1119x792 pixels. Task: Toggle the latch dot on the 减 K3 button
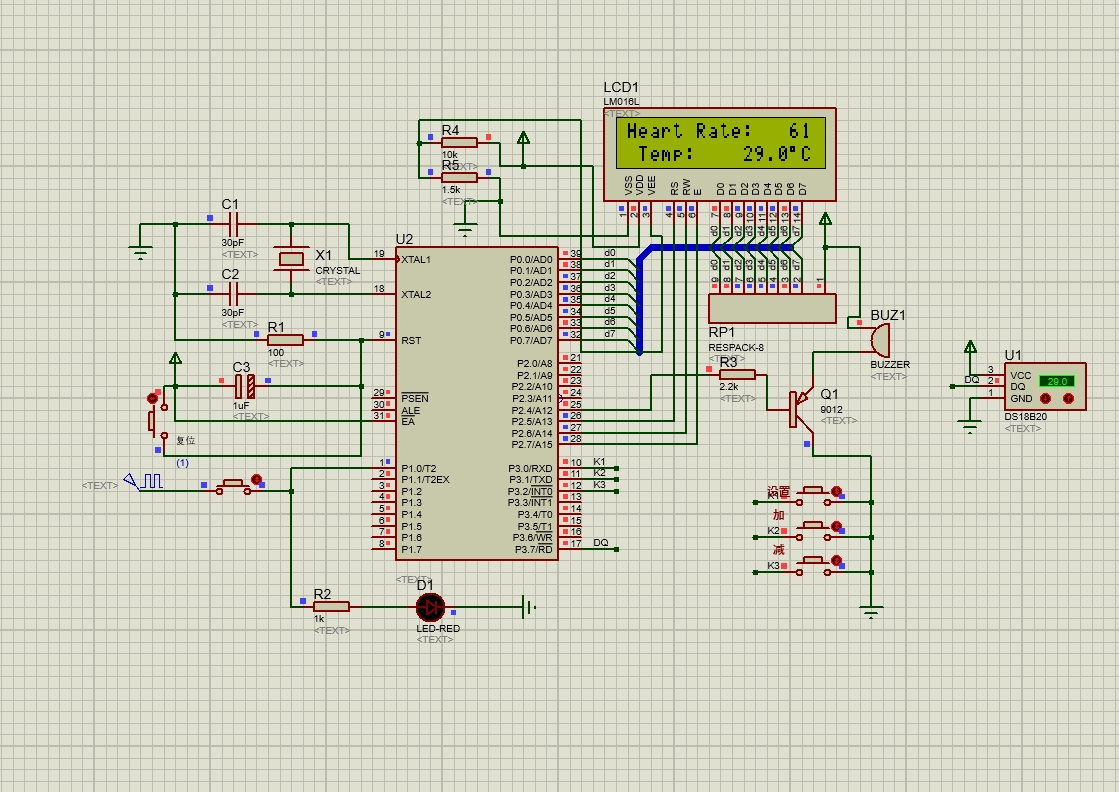(836, 561)
